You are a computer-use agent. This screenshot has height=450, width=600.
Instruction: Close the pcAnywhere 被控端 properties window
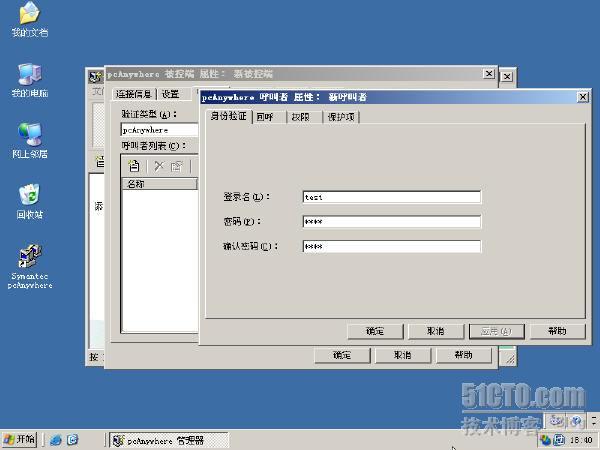[x=489, y=73]
